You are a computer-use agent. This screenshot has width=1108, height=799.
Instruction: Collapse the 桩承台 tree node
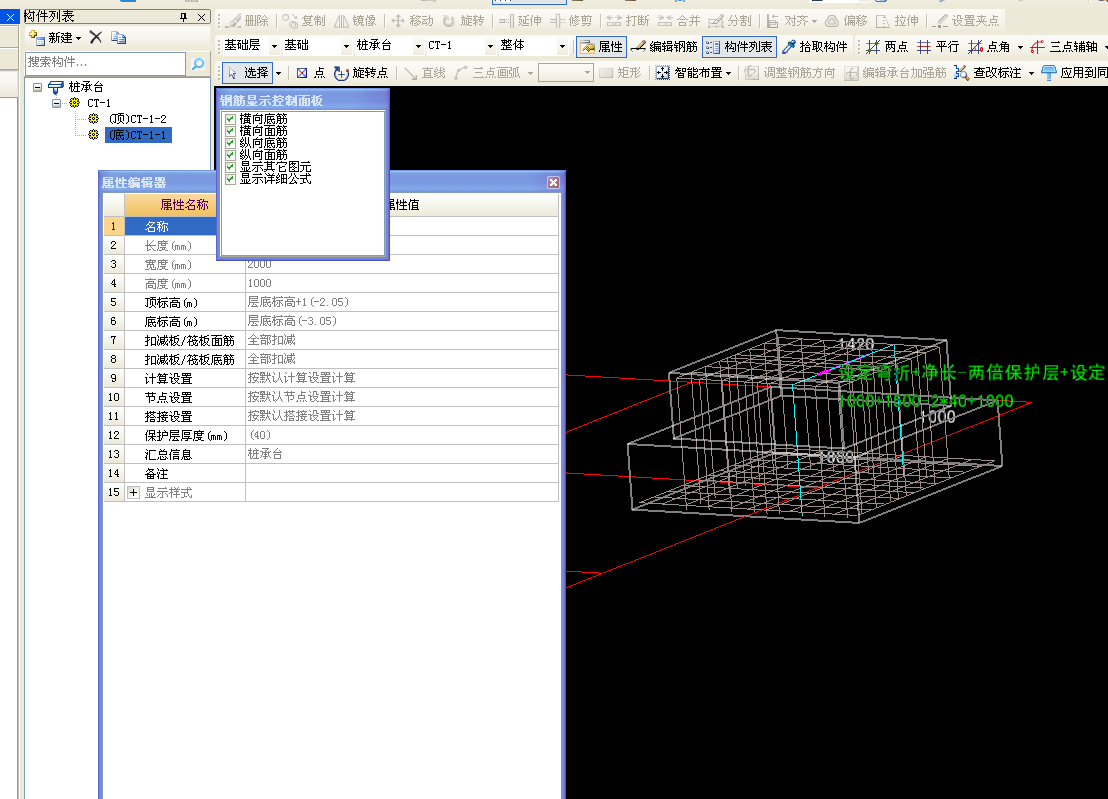37,88
